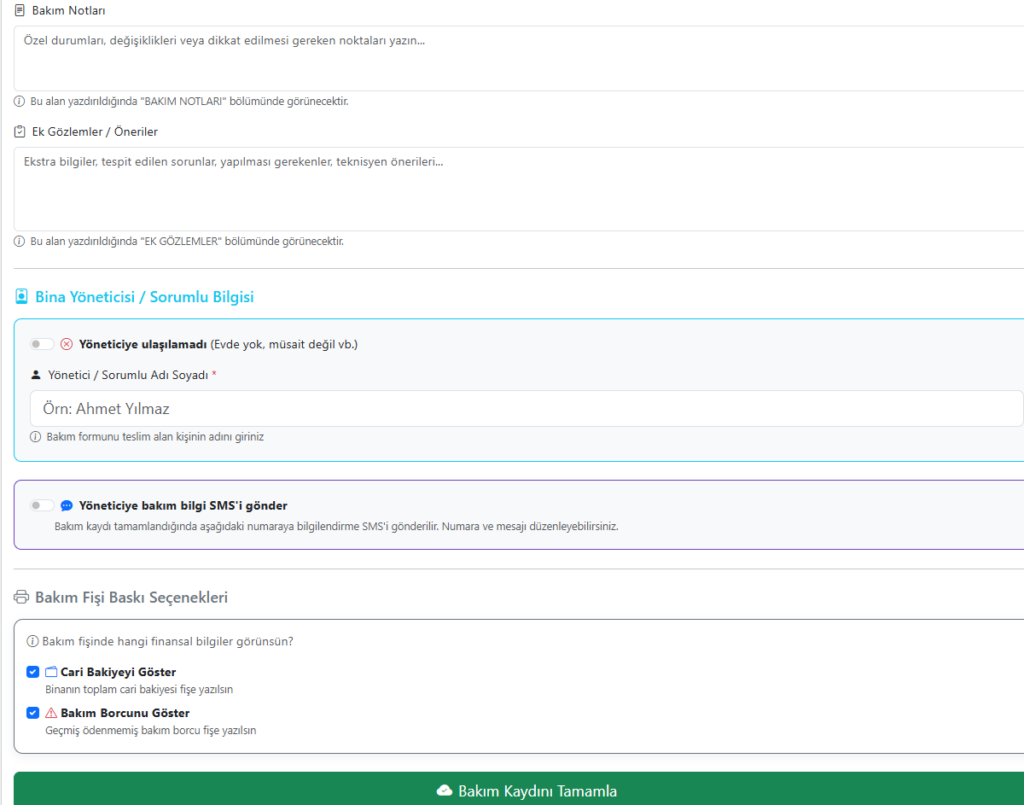Click the info icon before Bakım formunu teslim
This screenshot has height=805, width=1024.
36,437
